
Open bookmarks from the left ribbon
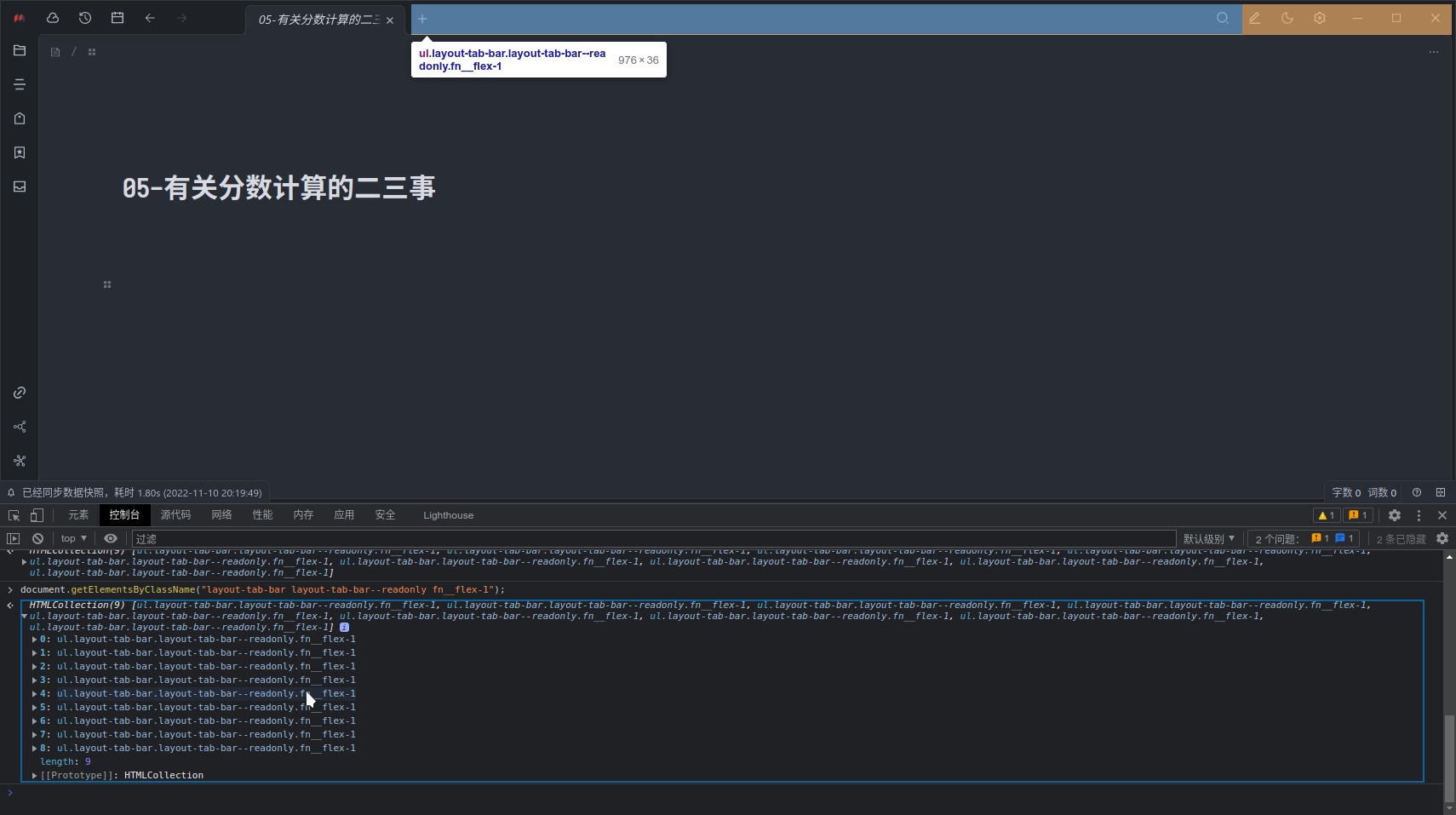(x=20, y=152)
